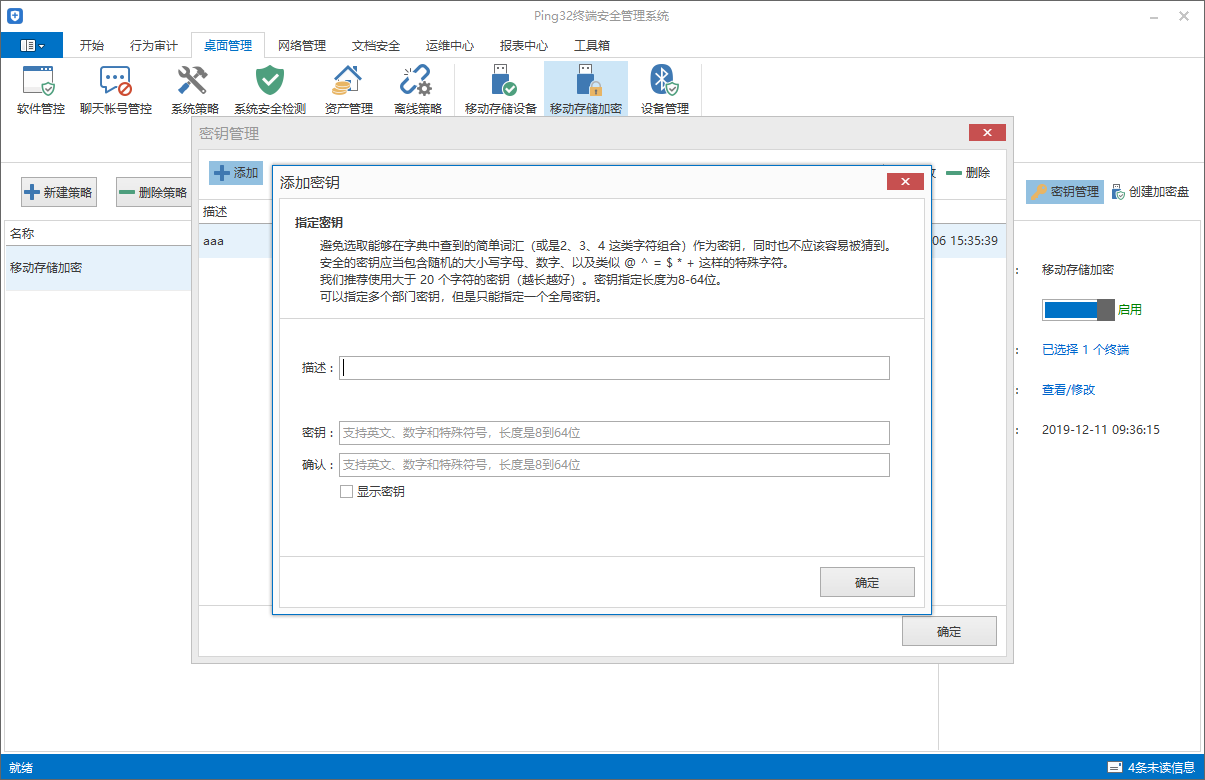This screenshot has height=780, width=1205.
Task: Select the 移动存储加密 policy row
Action: (x=98, y=268)
